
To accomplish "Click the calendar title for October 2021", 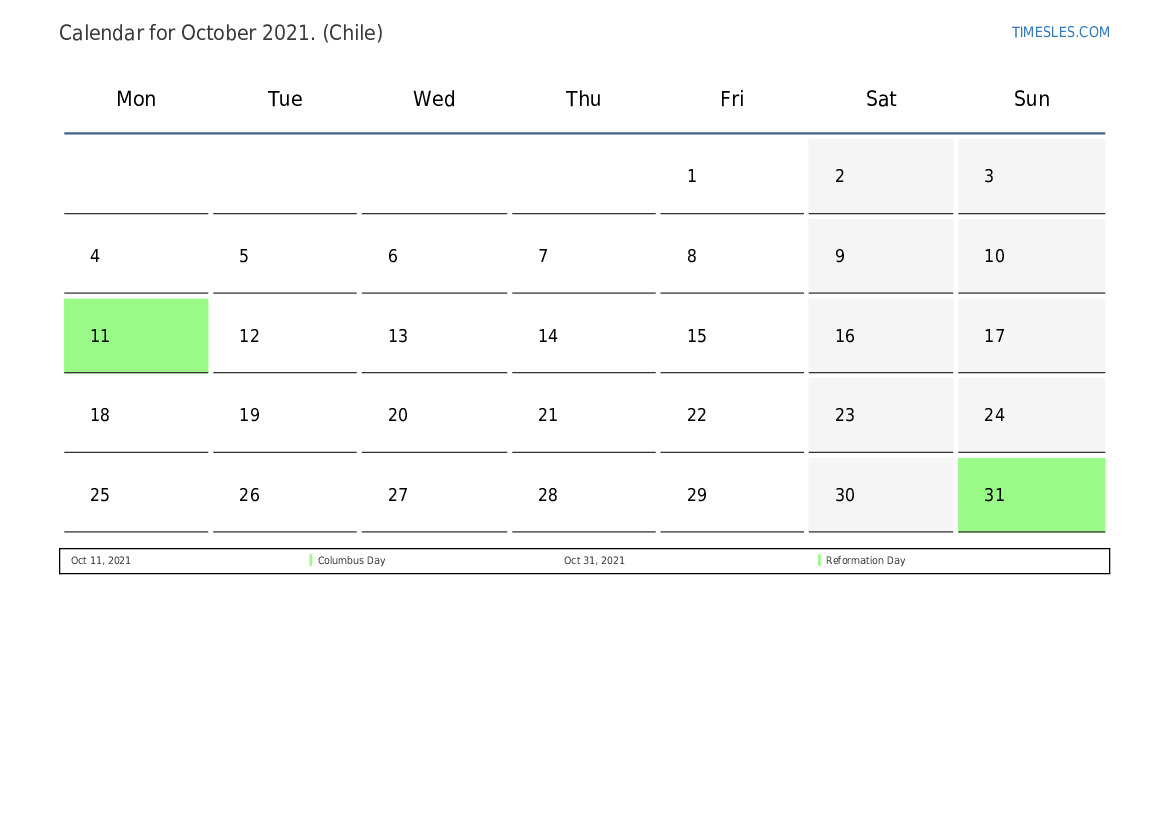I will 221,33.
